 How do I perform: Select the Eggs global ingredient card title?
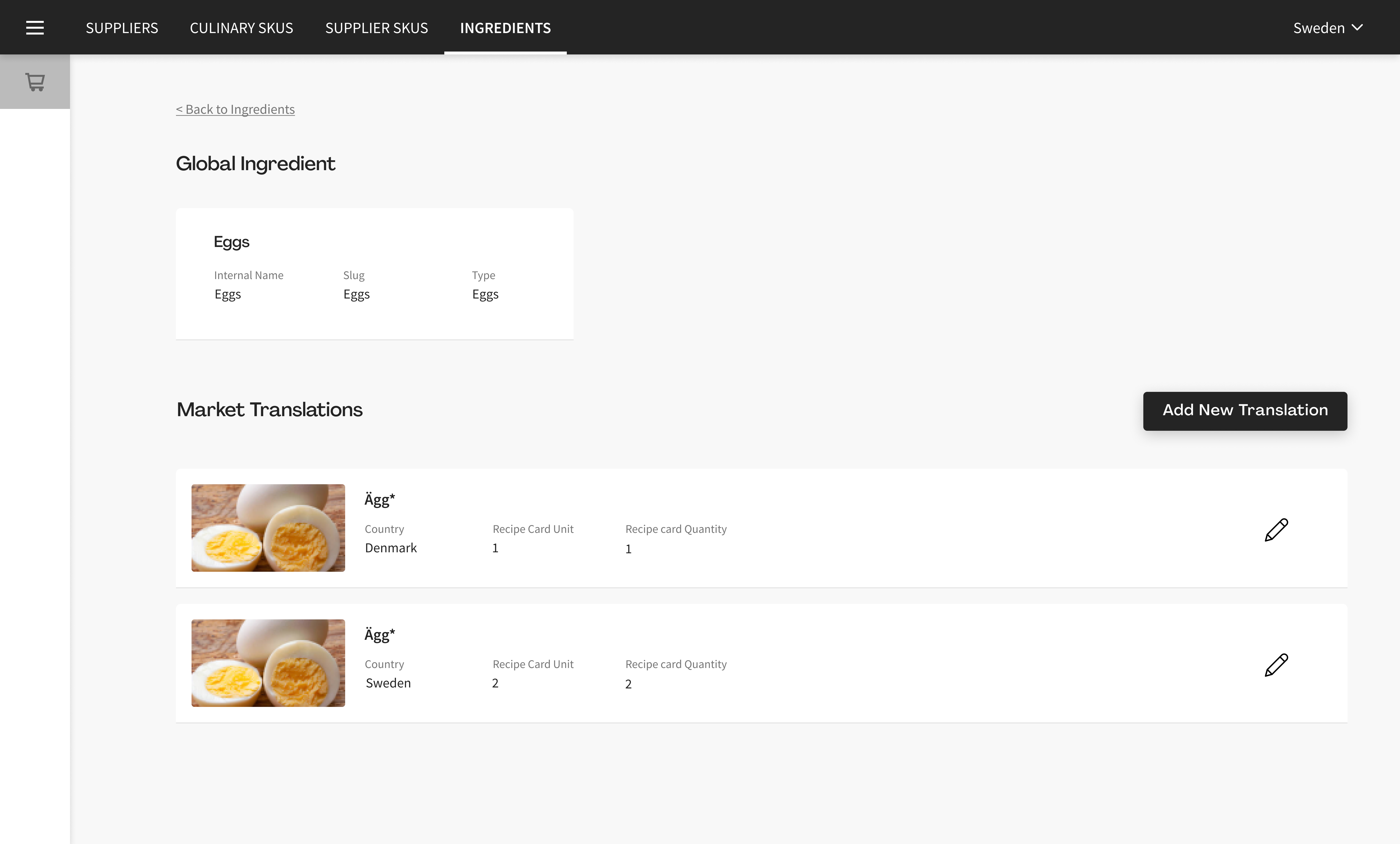(231, 242)
